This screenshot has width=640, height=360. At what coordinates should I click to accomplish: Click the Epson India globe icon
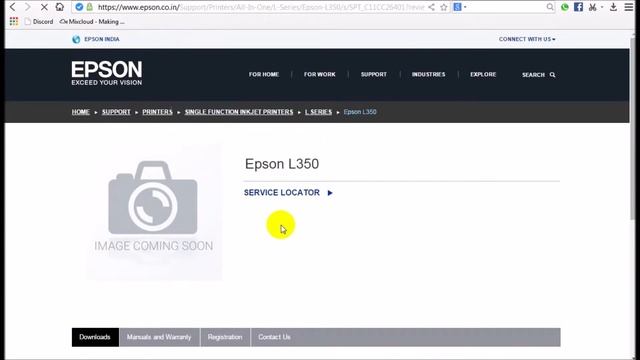pos(76,39)
